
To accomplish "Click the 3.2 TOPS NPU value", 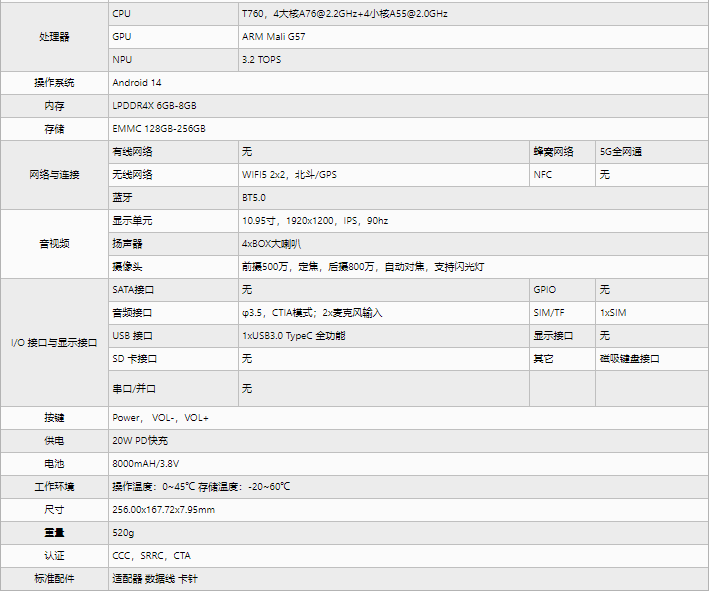I will 473,60.
